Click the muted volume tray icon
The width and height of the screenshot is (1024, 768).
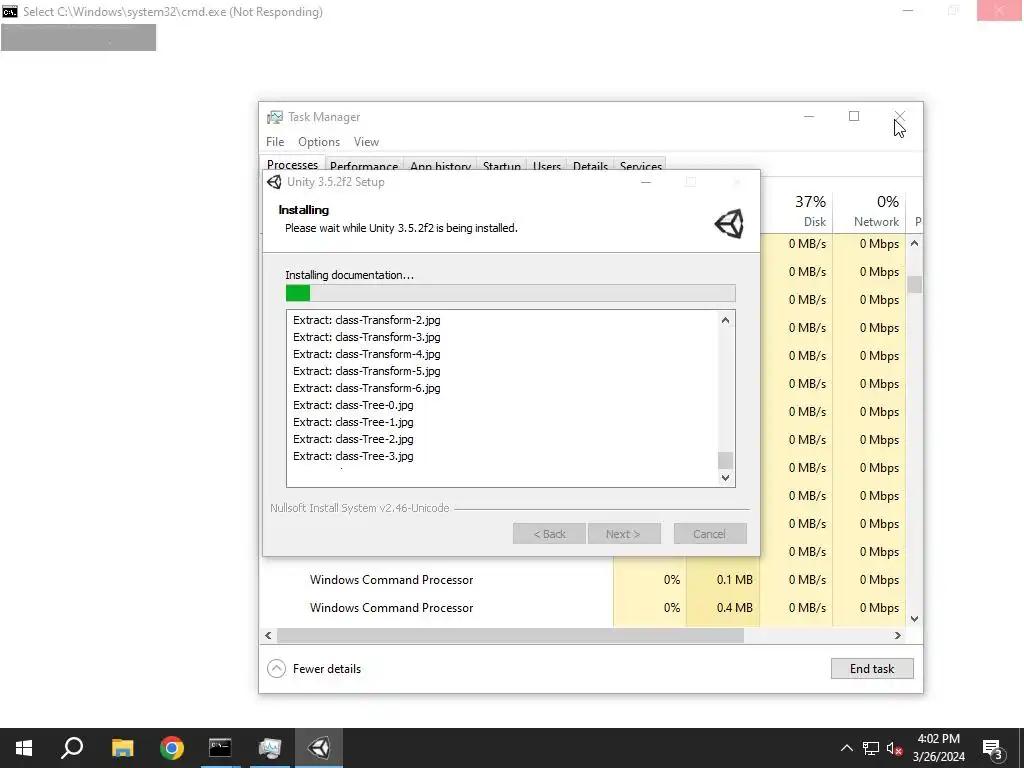895,748
